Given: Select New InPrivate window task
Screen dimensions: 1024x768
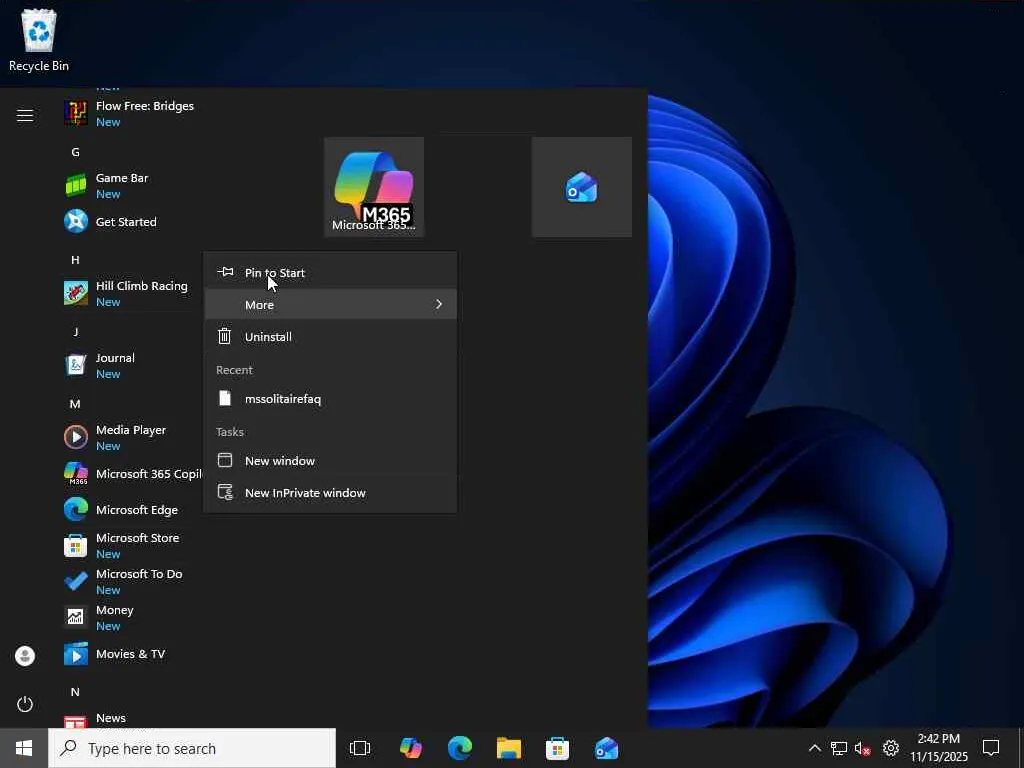Looking at the screenshot, I should 330,492.
